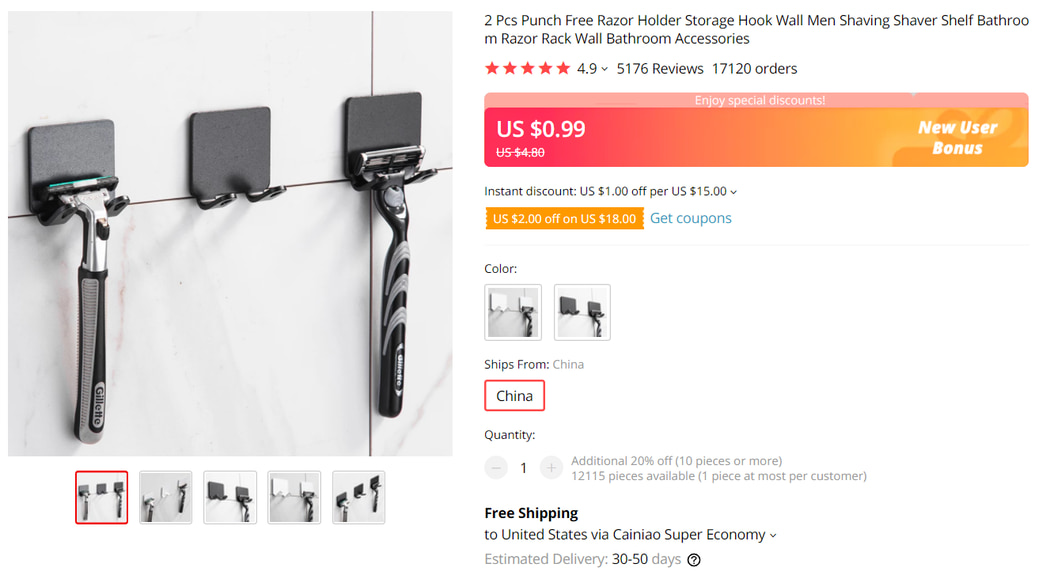Open the fourth gallery thumbnail image
Viewport: 1050px width, 575px height.
point(294,497)
